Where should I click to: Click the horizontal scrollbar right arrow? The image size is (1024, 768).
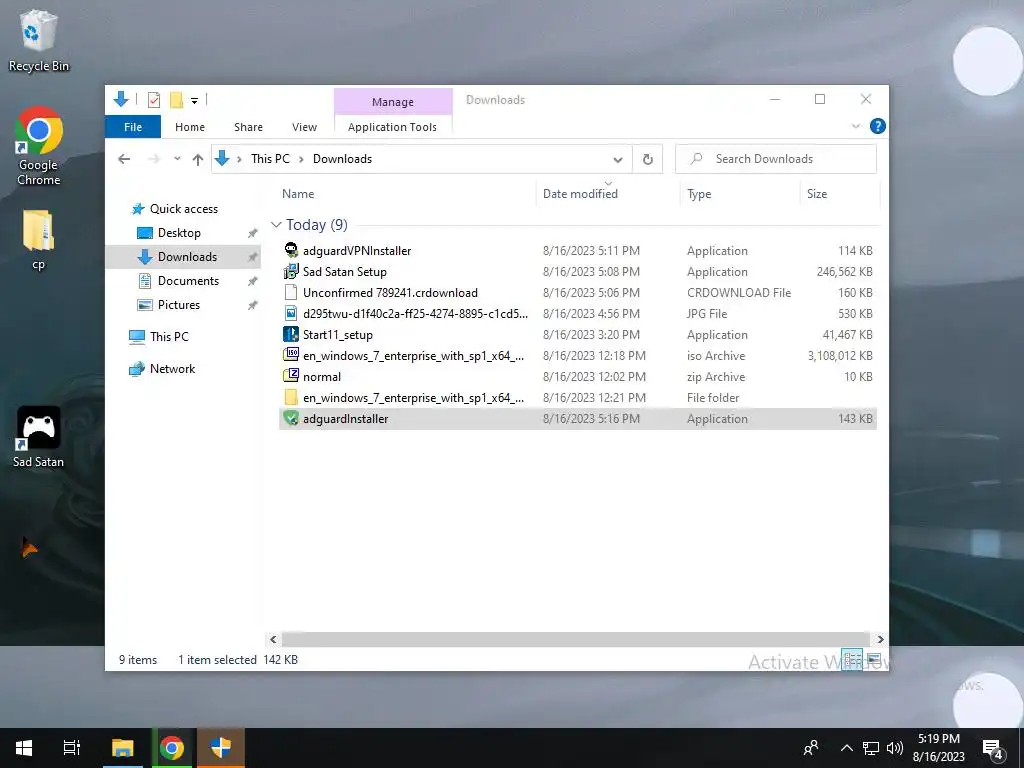(x=880, y=639)
